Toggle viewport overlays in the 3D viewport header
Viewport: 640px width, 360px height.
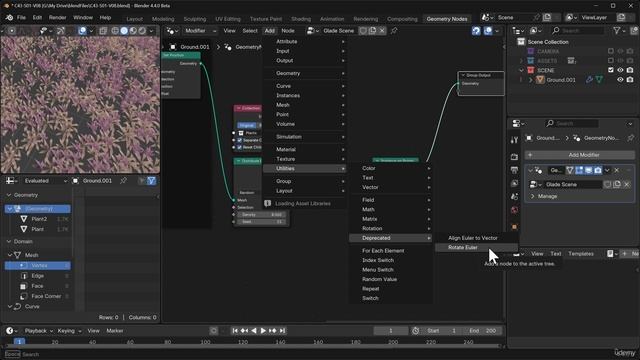coord(82,31)
